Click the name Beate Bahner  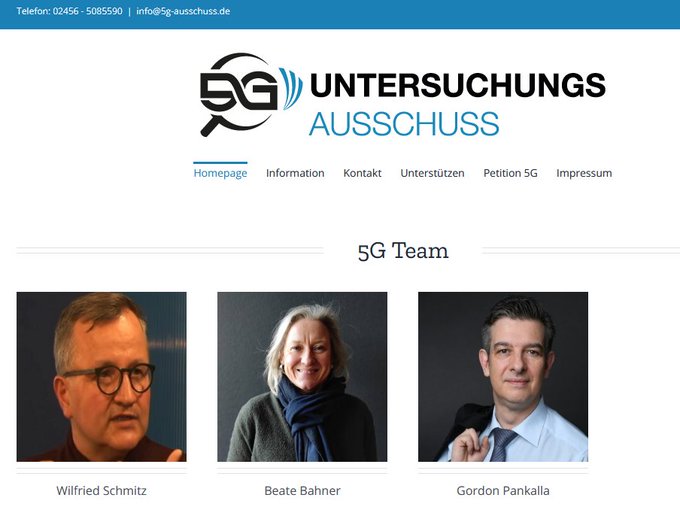pyautogui.click(x=302, y=491)
